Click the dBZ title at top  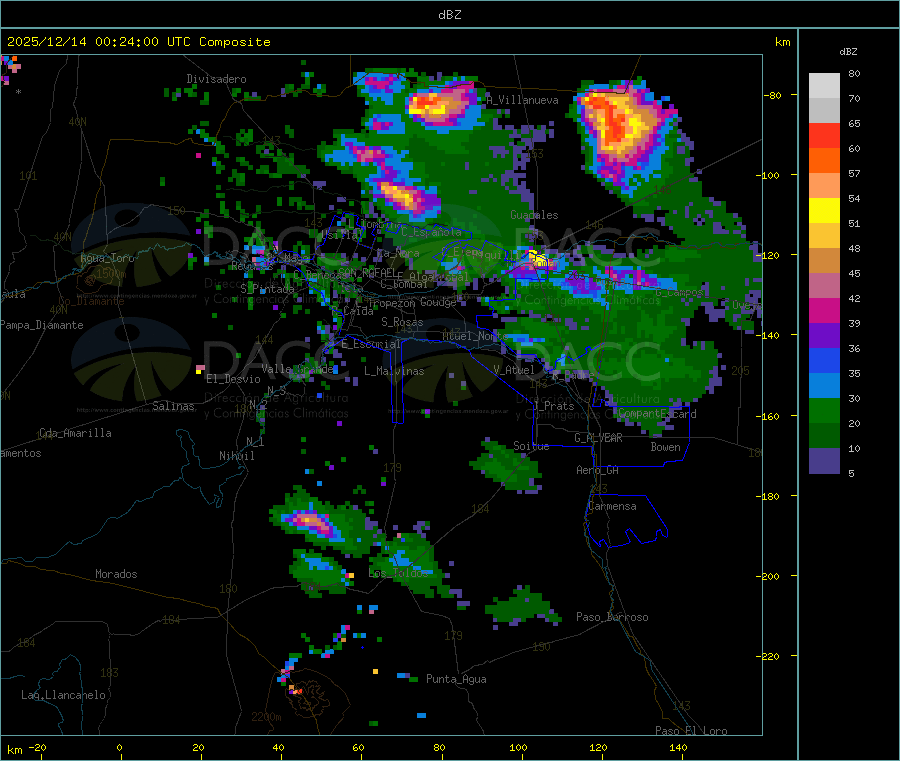pos(449,15)
